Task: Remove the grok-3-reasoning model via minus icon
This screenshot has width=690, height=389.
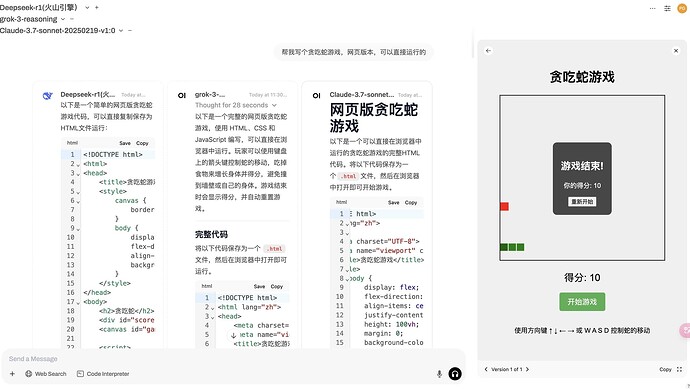Action: 72,19
